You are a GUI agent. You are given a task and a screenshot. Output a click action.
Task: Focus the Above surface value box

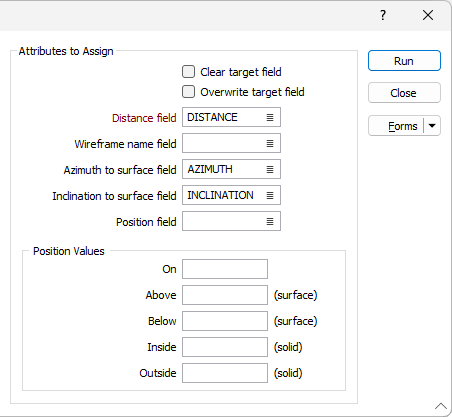tap(225, 295)
